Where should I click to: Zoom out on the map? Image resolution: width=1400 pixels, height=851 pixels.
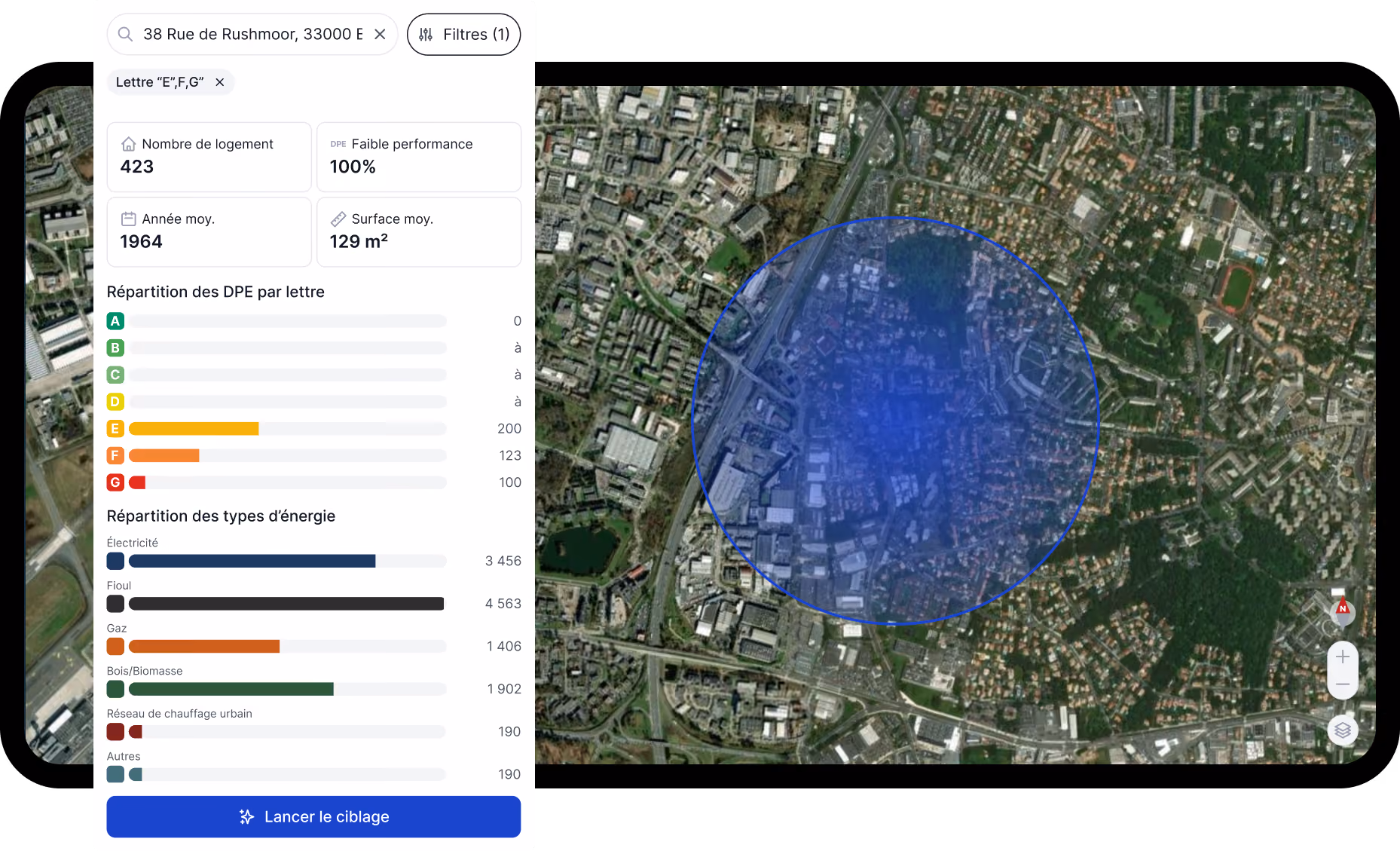point(1342,684)
